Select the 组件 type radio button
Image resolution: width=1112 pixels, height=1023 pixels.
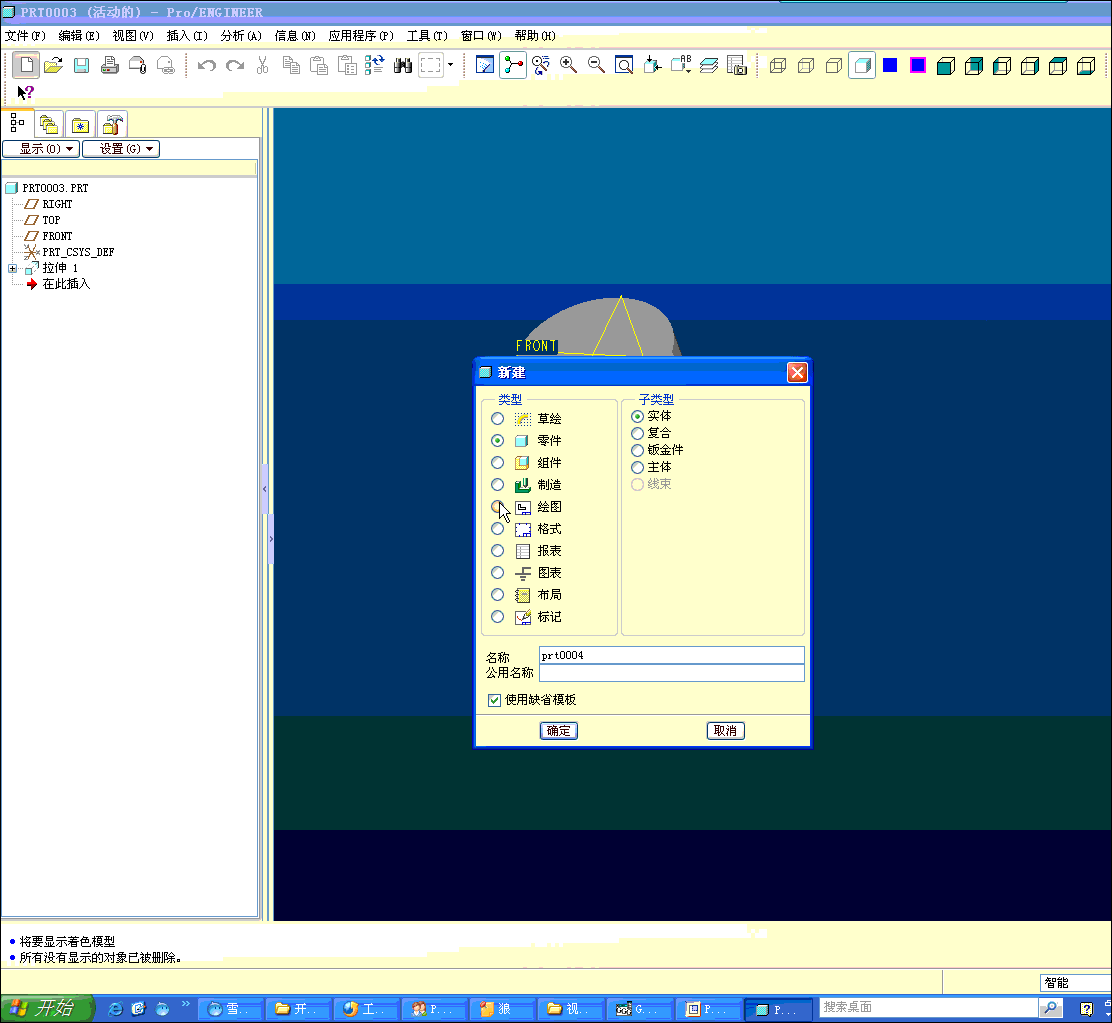click(498, 463)
